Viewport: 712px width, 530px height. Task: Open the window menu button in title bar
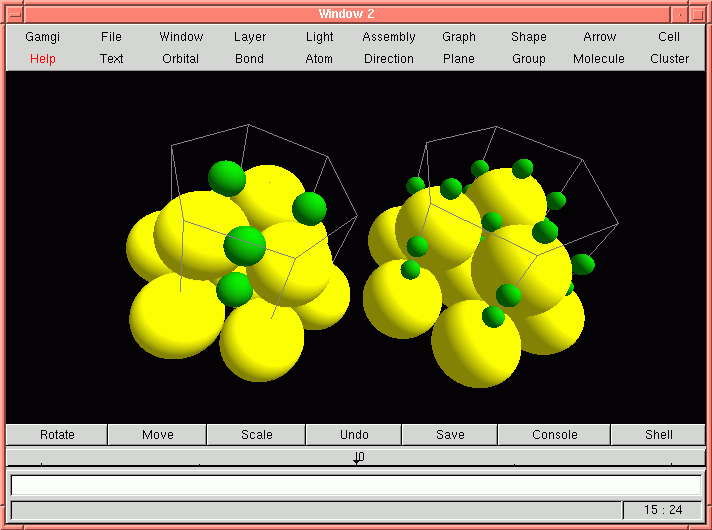[x=15, y=14]
